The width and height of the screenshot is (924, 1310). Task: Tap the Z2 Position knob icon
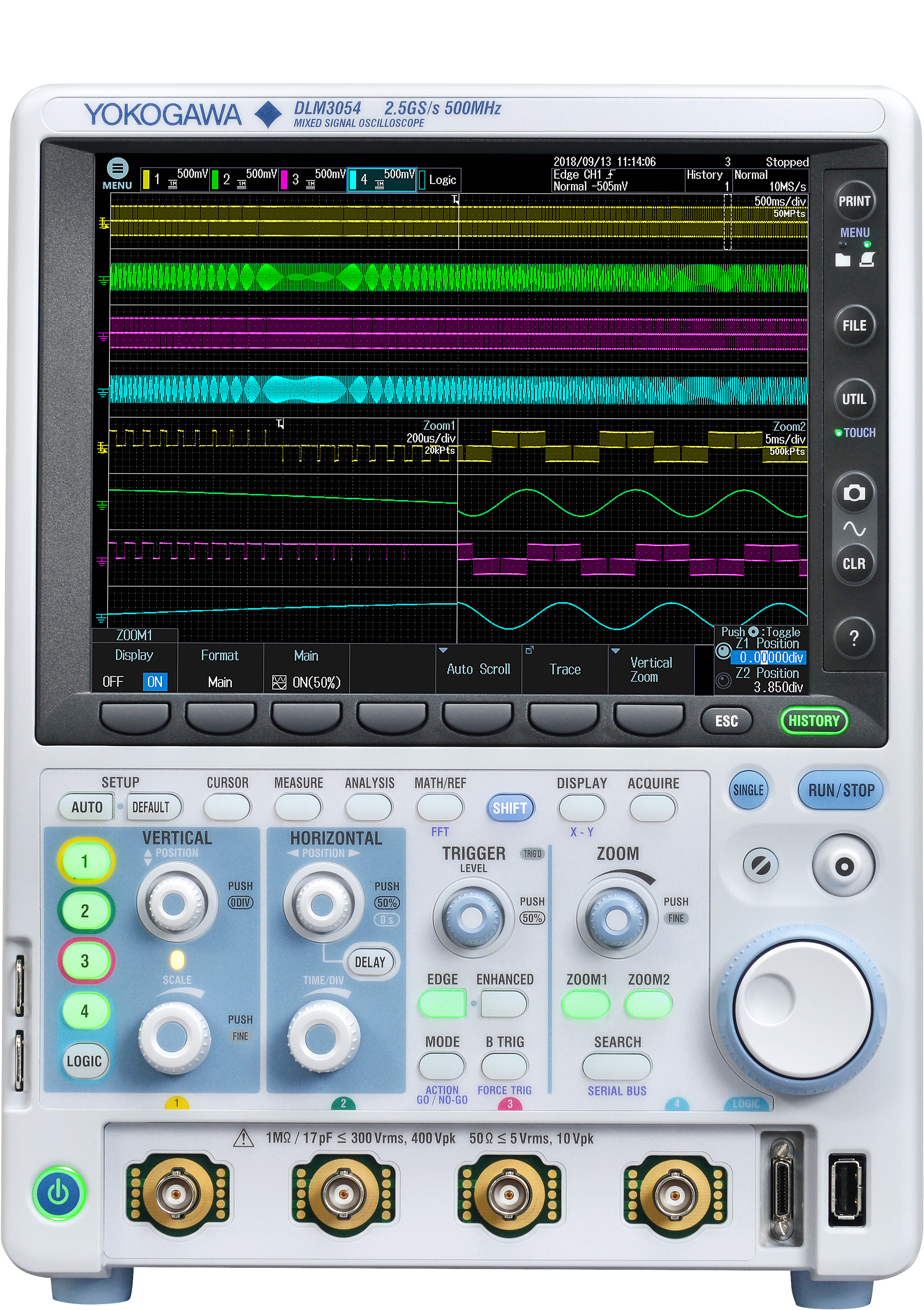point(723,681)
